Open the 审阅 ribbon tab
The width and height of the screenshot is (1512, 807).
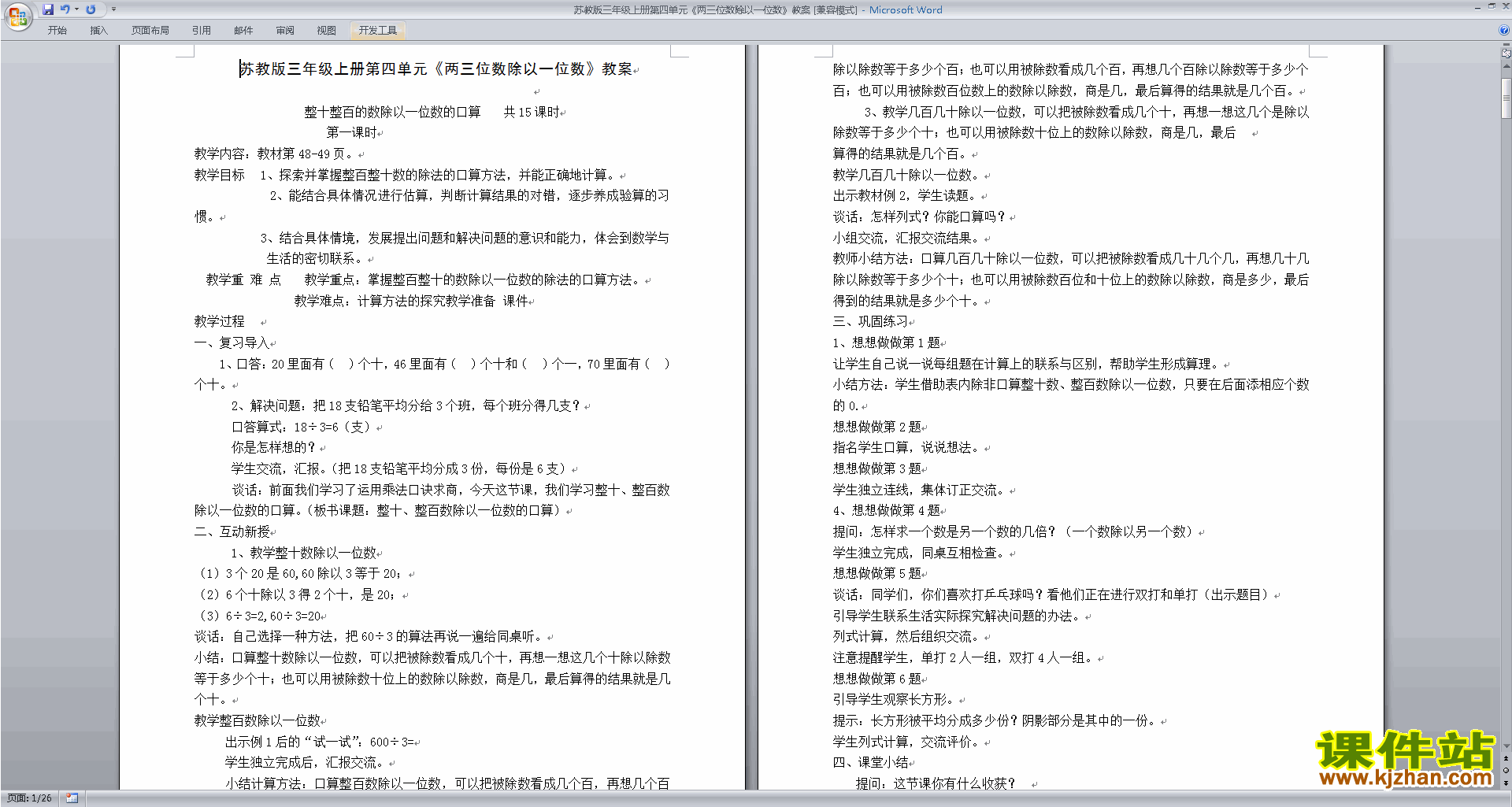click(x=285, y=31)
